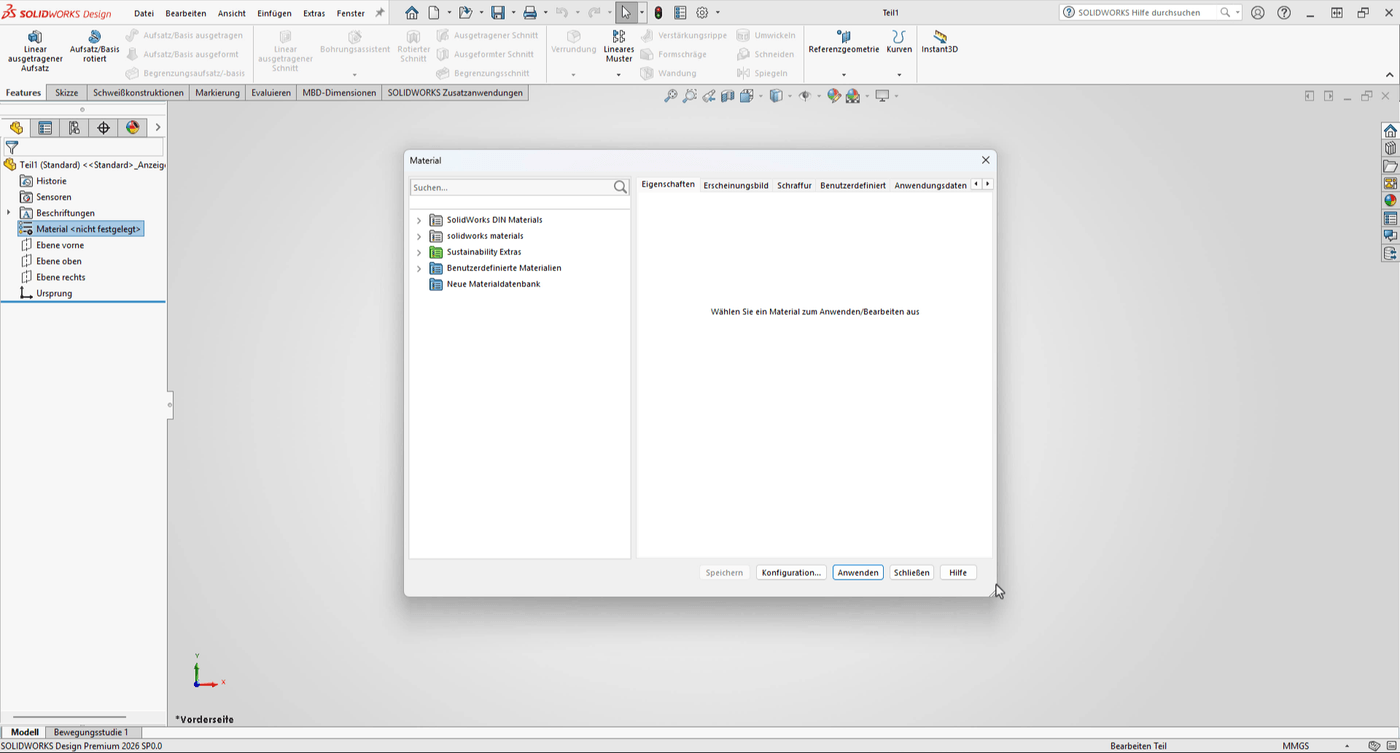Click the Schließen button

point(911,573)
